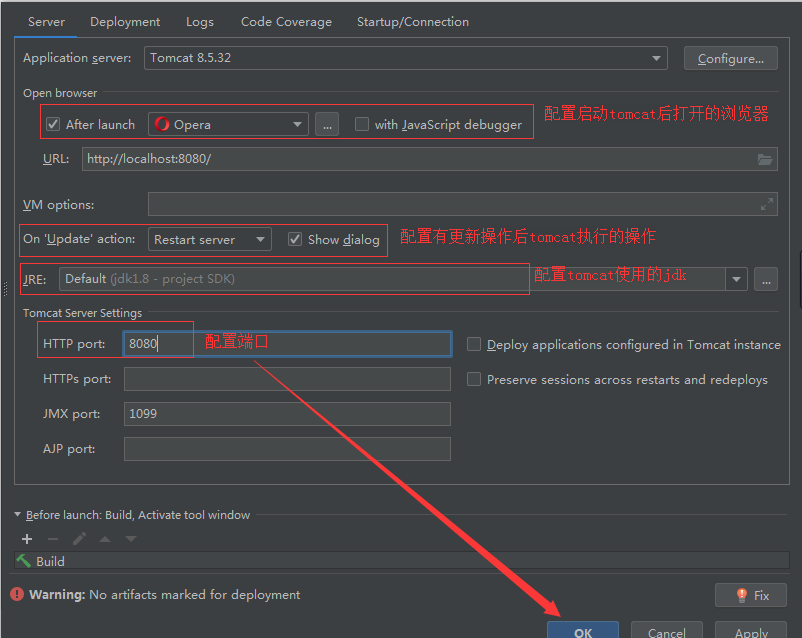Open URL browse folder icon

coord(765,159)
